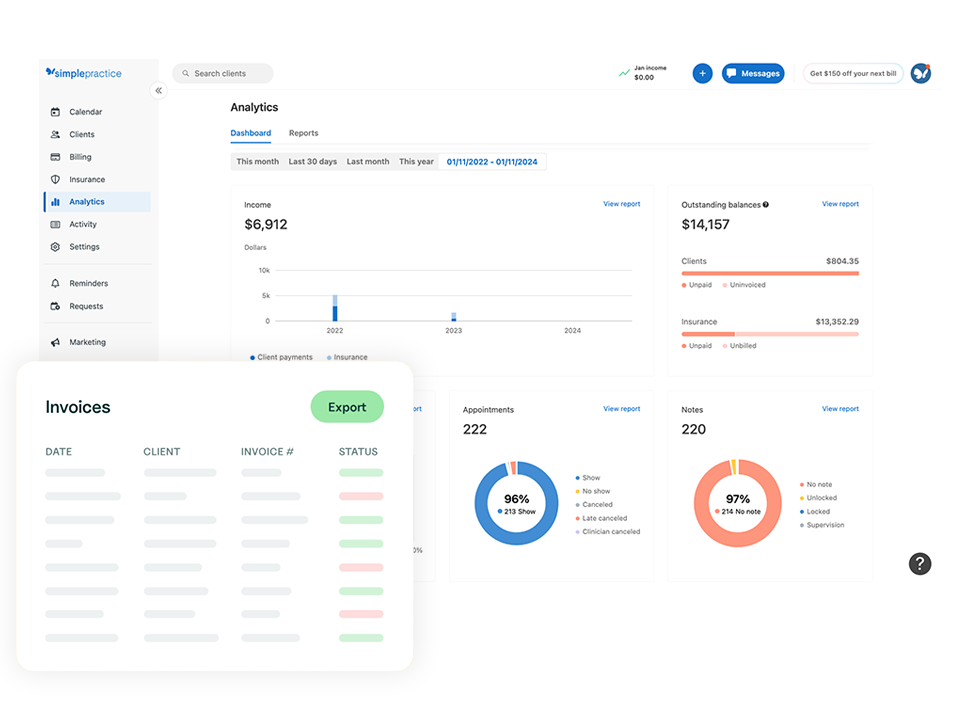
Task: Click the Reminders bell icon
Action: (x=55, y=284)
